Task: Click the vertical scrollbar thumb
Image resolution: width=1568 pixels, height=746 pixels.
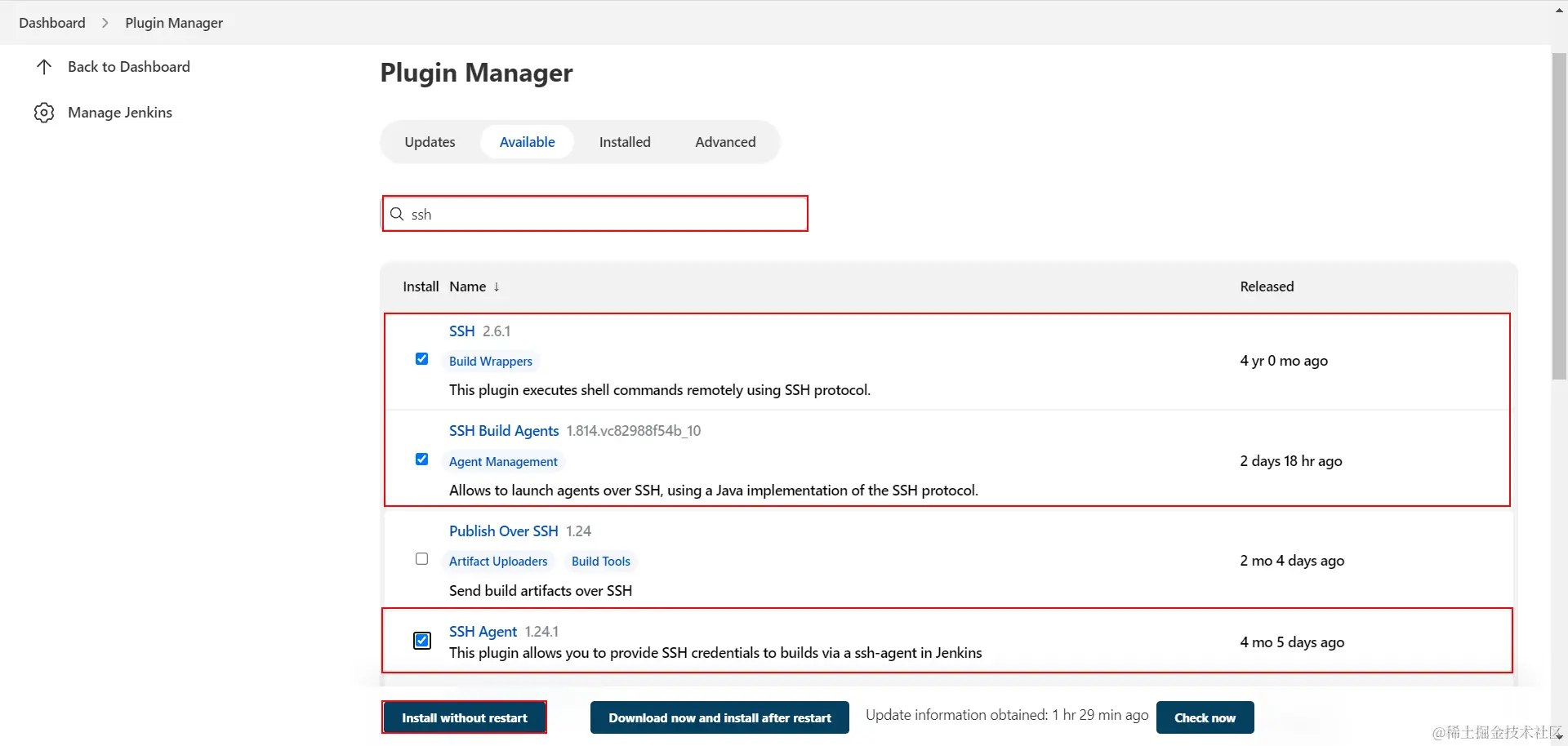Action: coord(1559,216)
